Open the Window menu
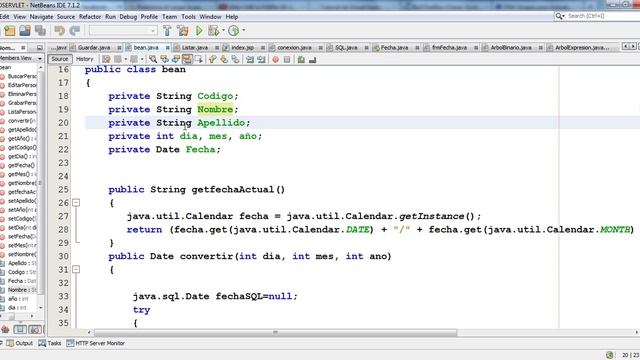 210,17
